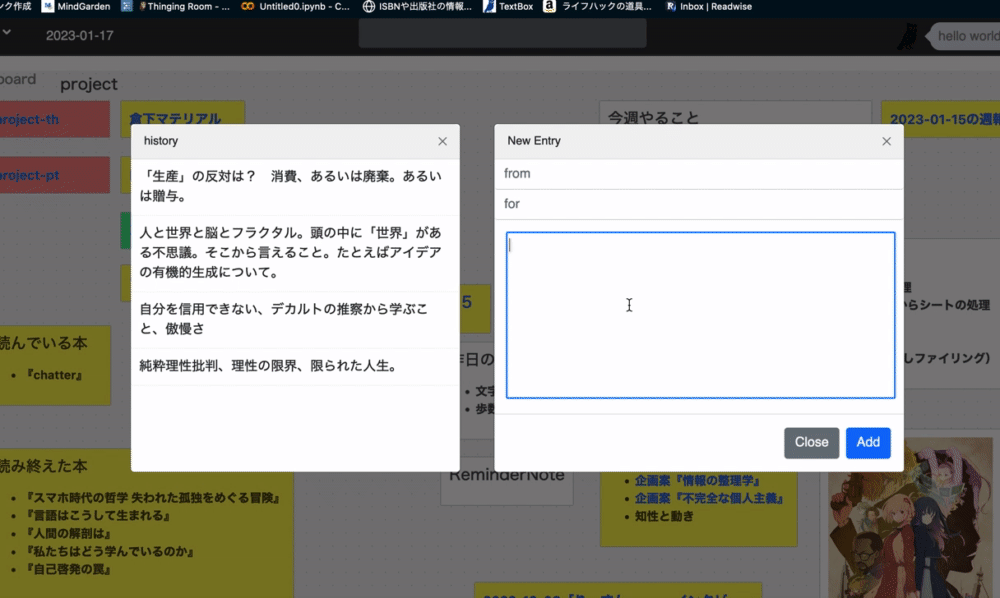1000x598 pixels.
Task: Select the project tab
Action: (88, 84)
